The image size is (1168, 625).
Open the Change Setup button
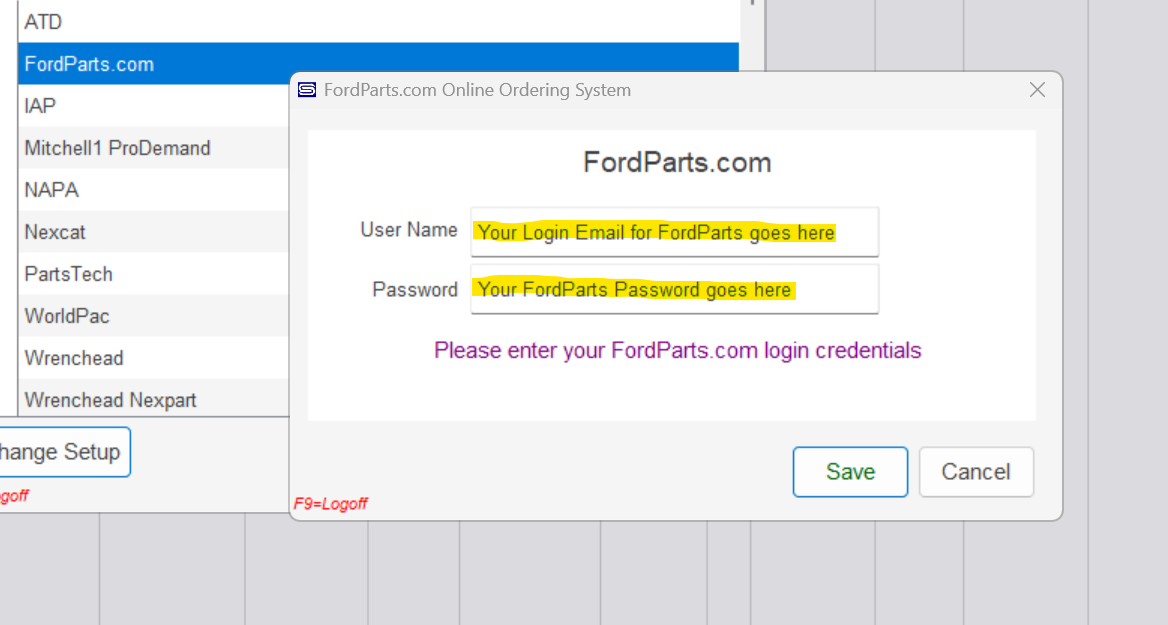pyautogui.click(x=64, y=451)
